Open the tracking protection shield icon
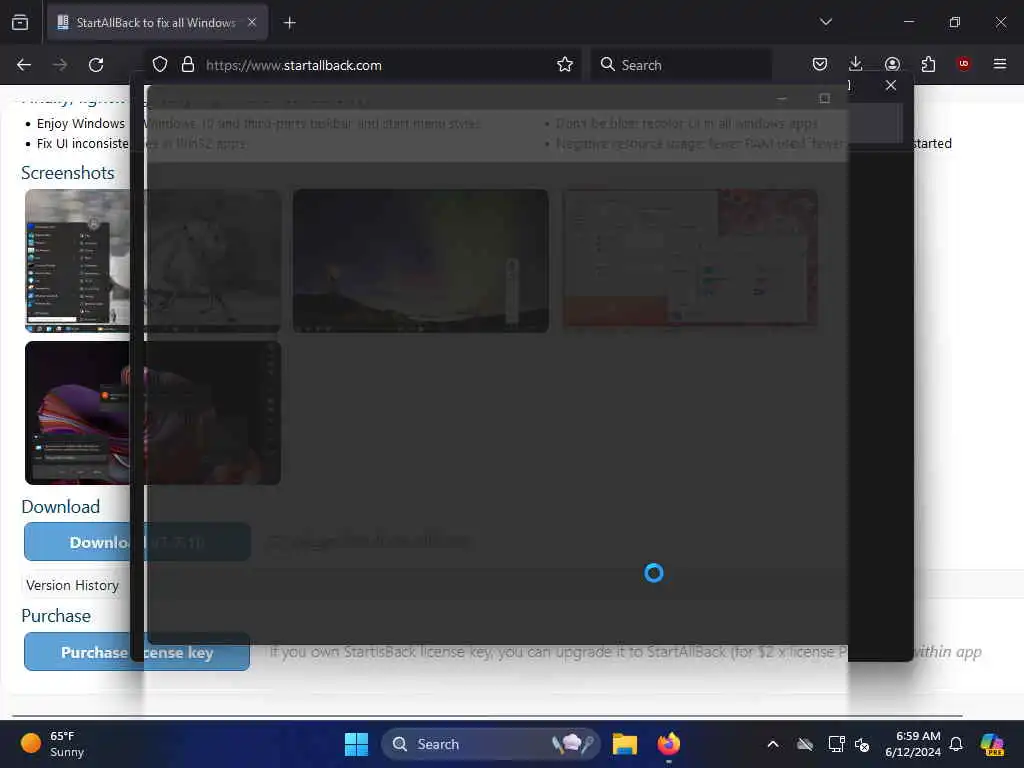The image size is (1024, 768). pos(160,65)
